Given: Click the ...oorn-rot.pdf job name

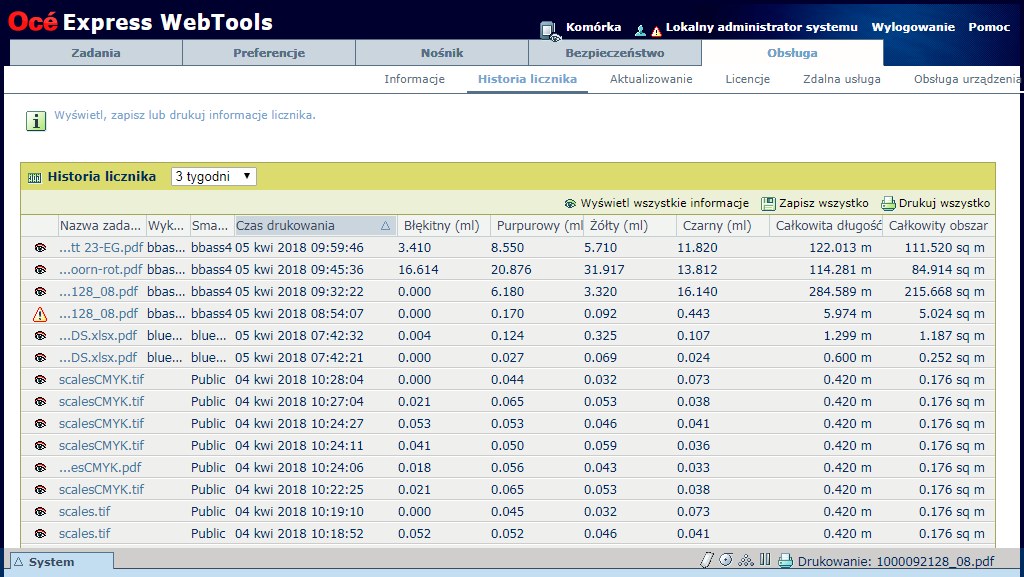Looking at the screenshot, I should point(101,270).
